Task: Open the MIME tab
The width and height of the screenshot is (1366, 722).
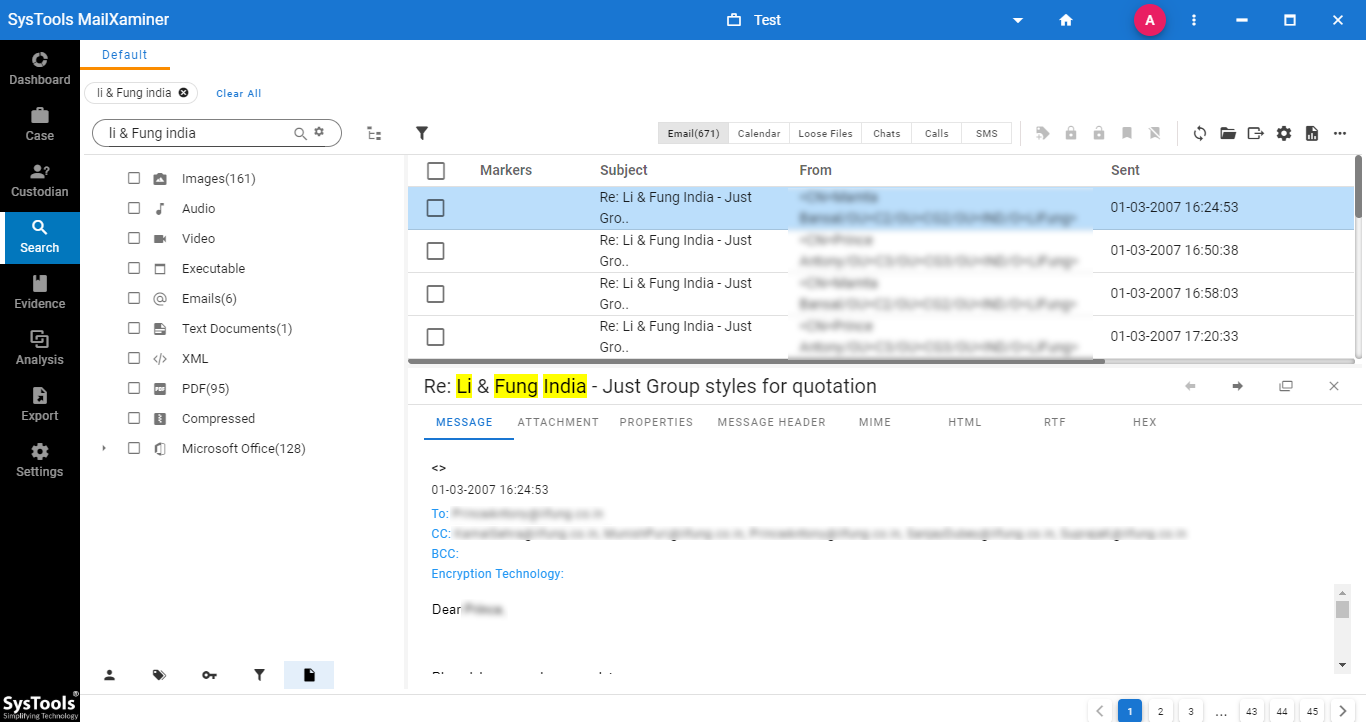Action: pyautogui.click(x=875, y=422)
